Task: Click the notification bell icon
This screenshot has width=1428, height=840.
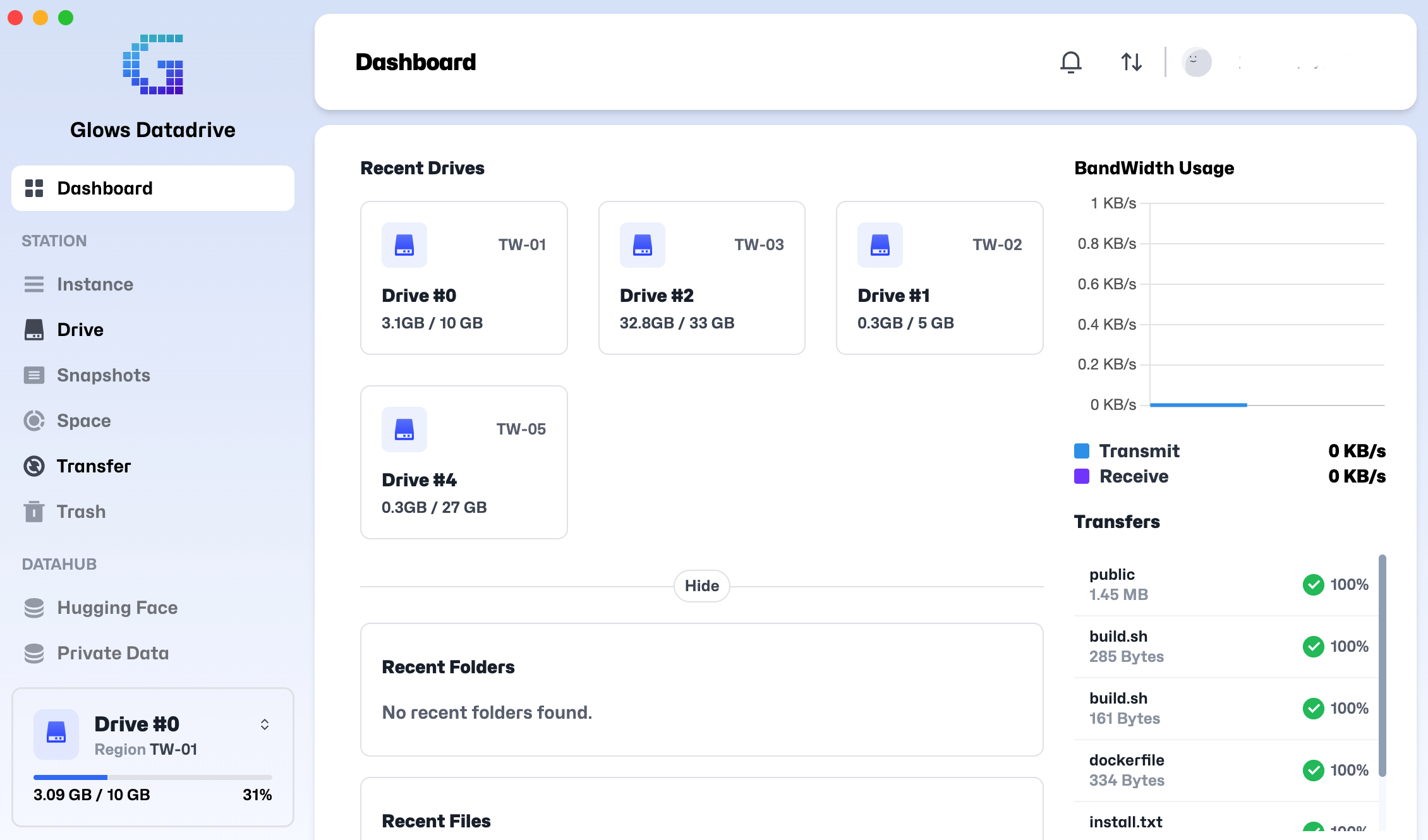Action: point(1070,62)
